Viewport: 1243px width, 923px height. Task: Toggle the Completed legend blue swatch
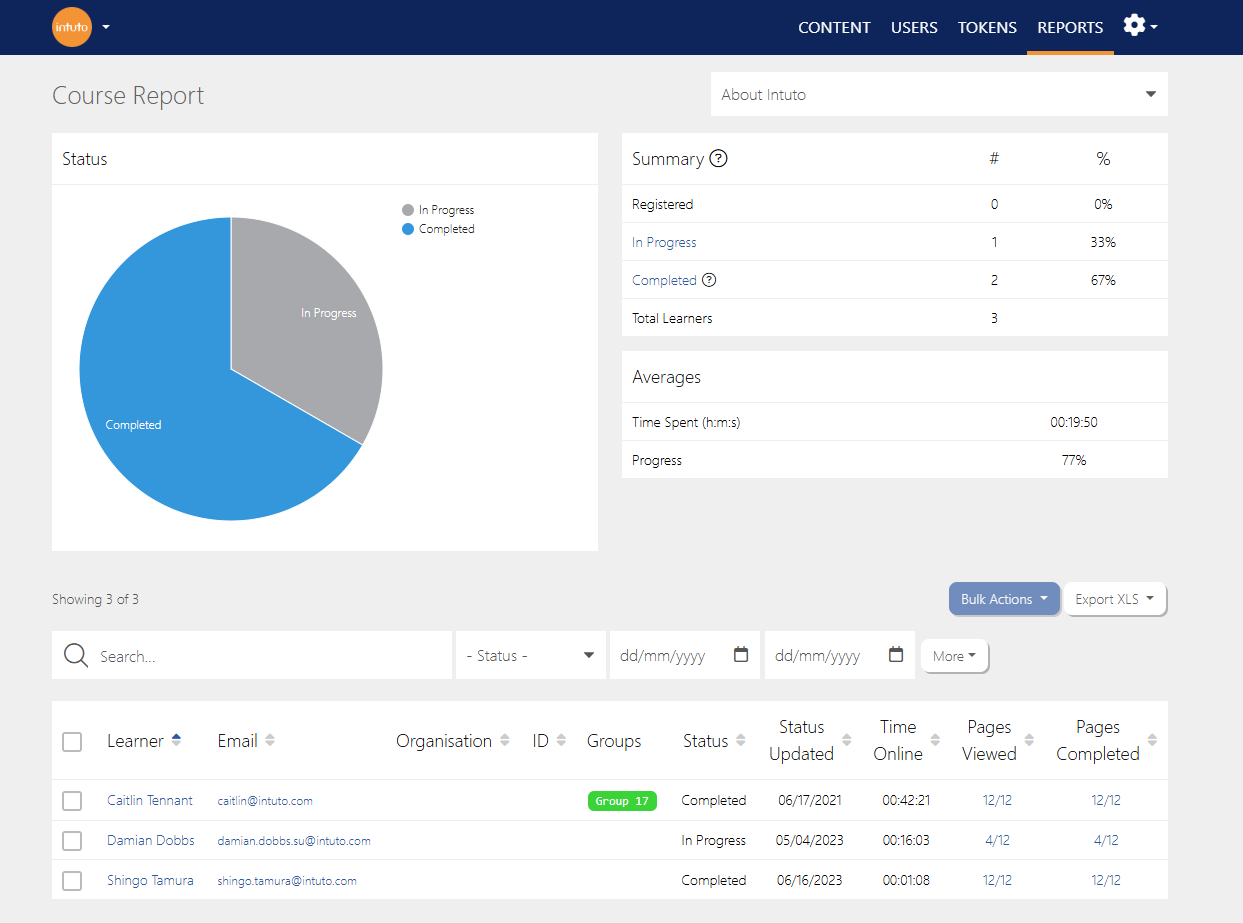pos(407,229)
